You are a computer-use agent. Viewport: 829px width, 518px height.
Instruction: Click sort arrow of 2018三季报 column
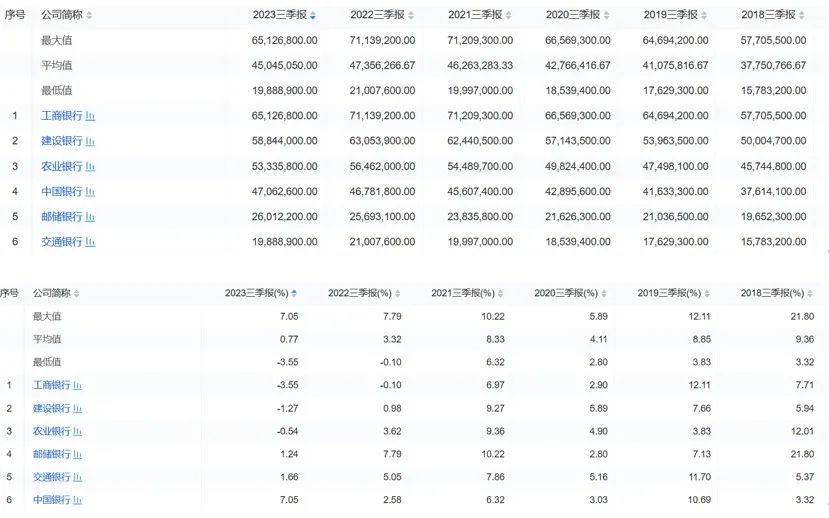click(802, 15)
